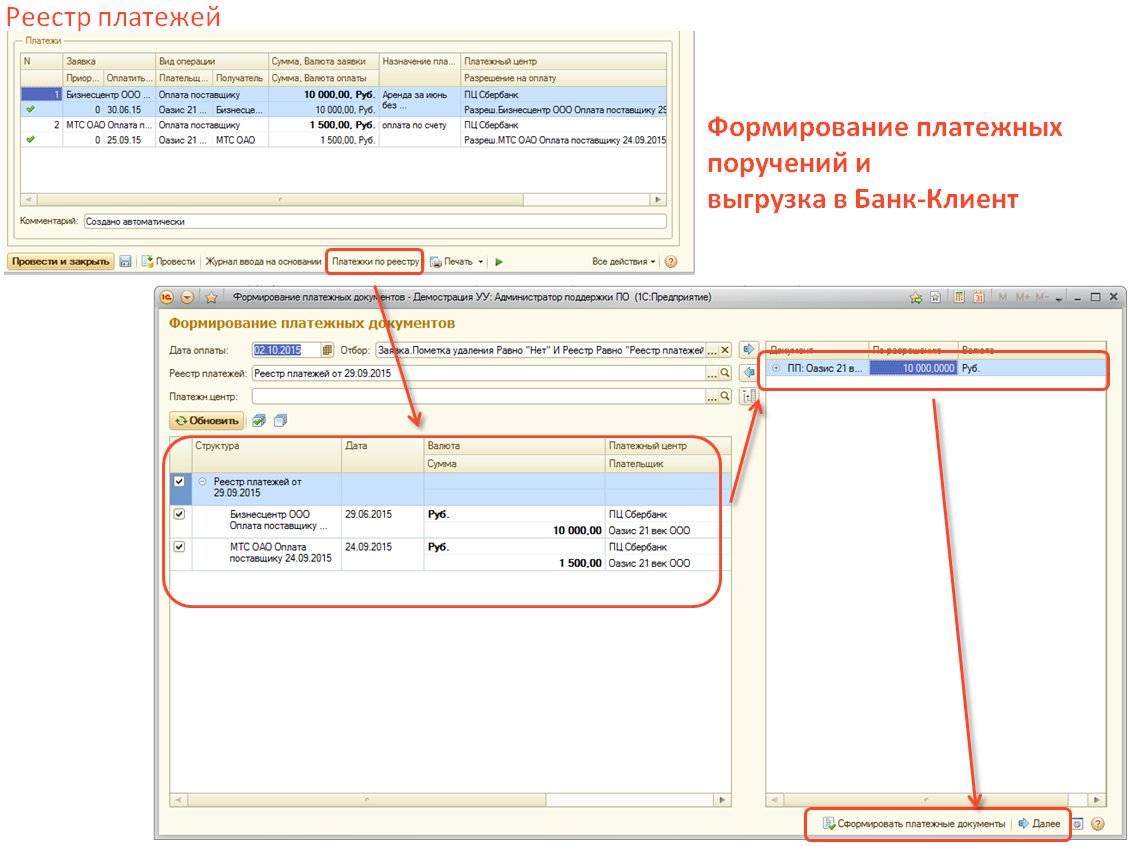Click Сформировать платежные документы button
The image size is (1134, 846).
tap(913, 824)
